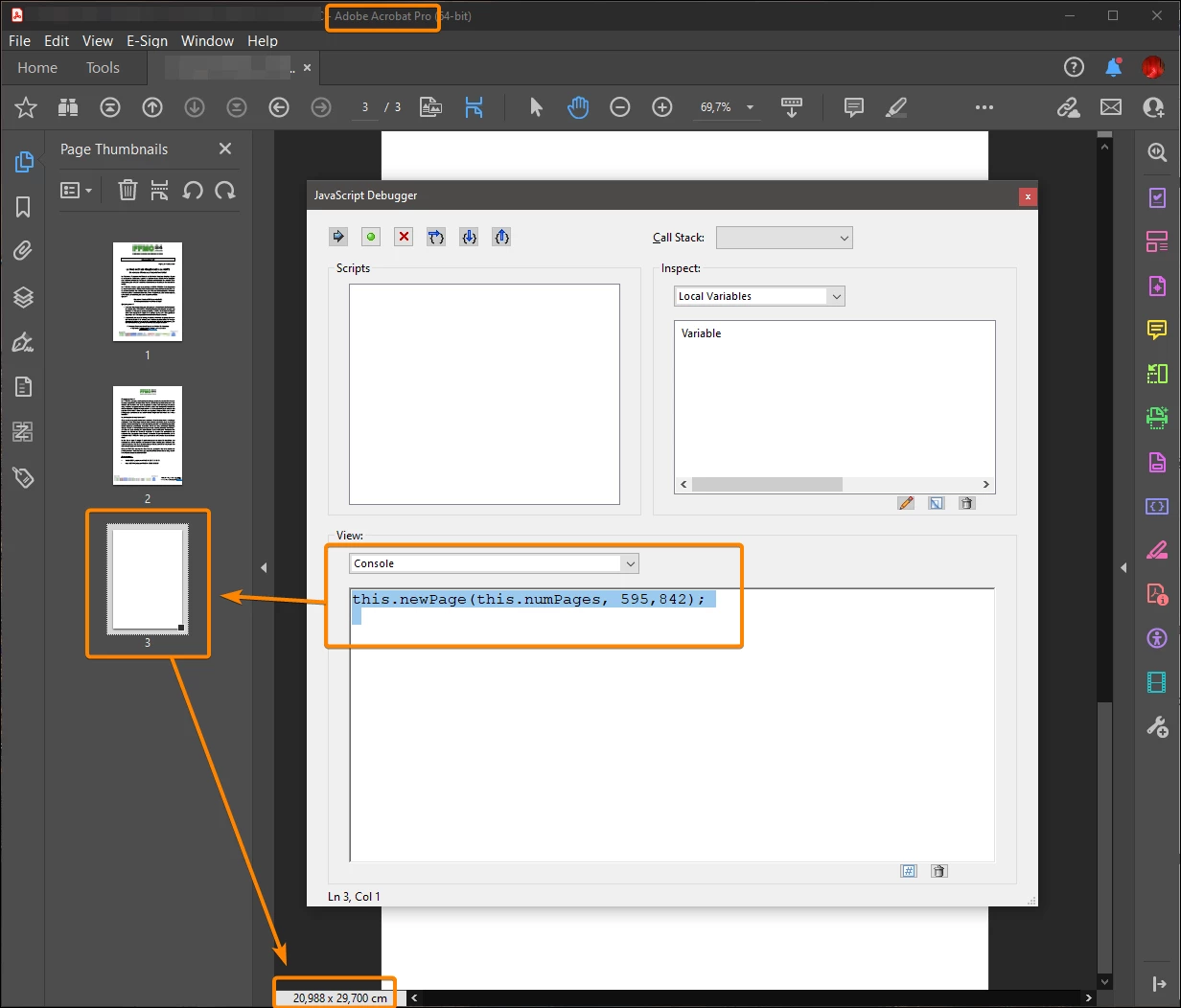Click the bookmark star icon in the toolbar
Screen dimensions: 1181x1008
(x=26, y=107)
